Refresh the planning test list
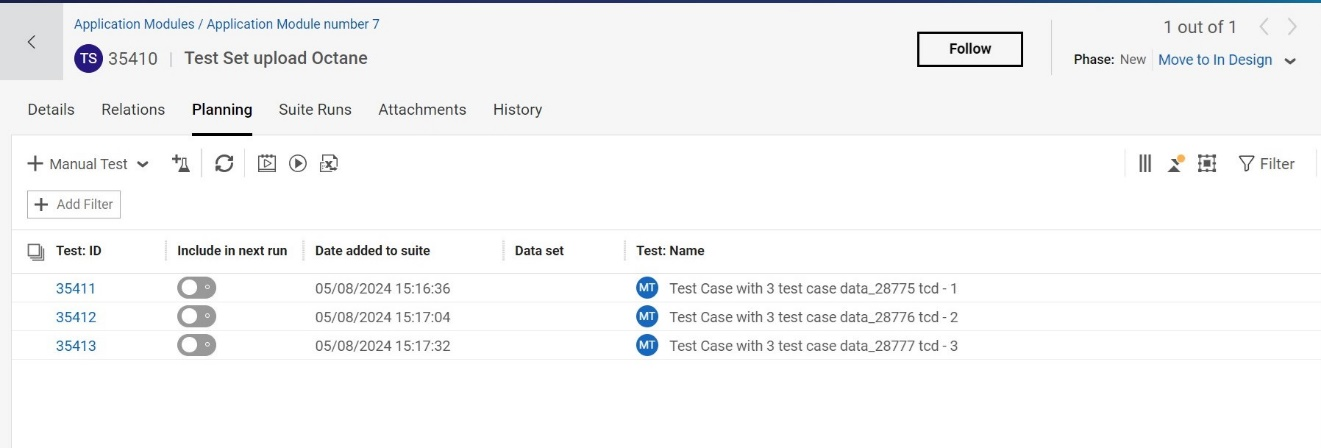 click(224, 163)
